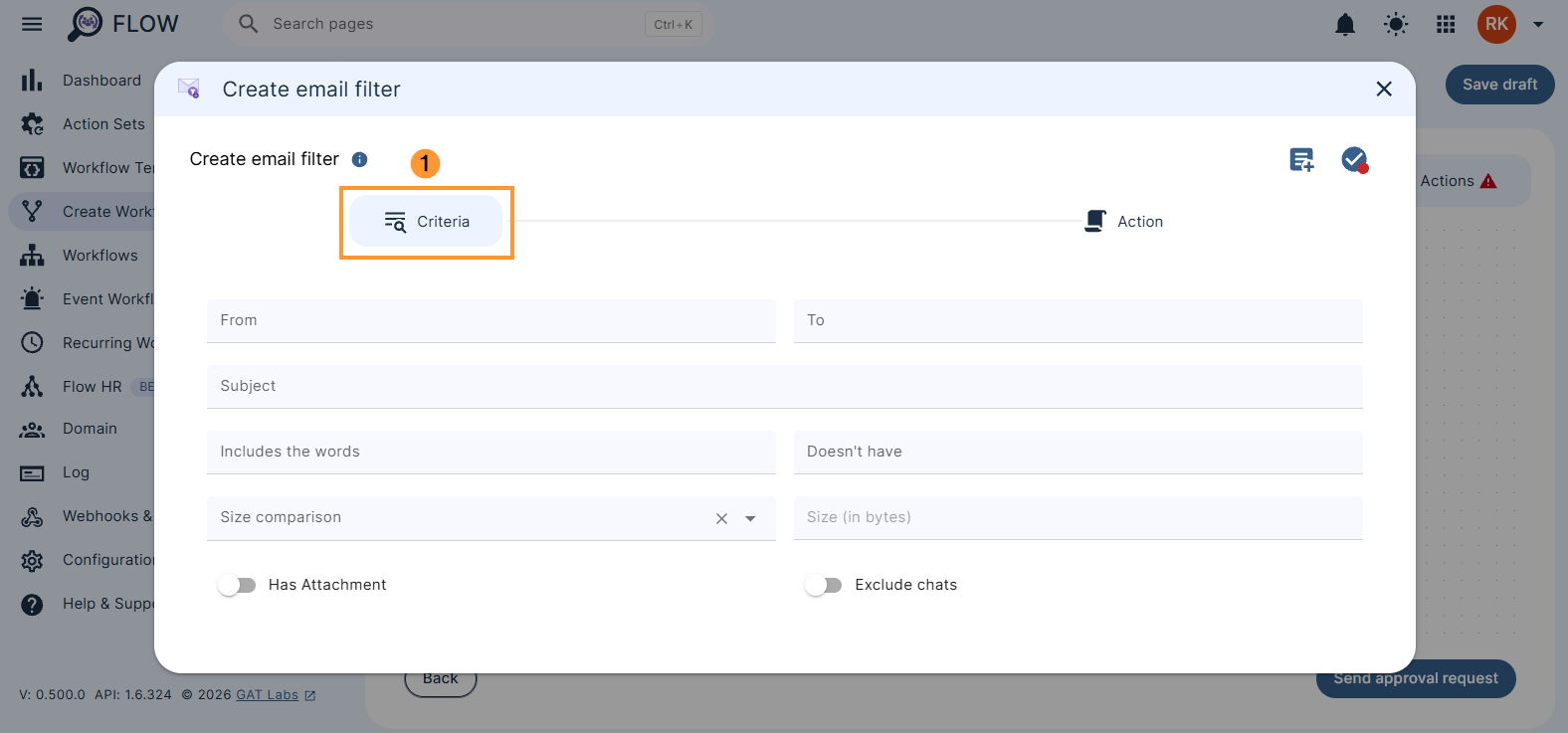Screen dimensions: 1568x733
Task: Click the Configuration gear icon
Action: [32, 560]
